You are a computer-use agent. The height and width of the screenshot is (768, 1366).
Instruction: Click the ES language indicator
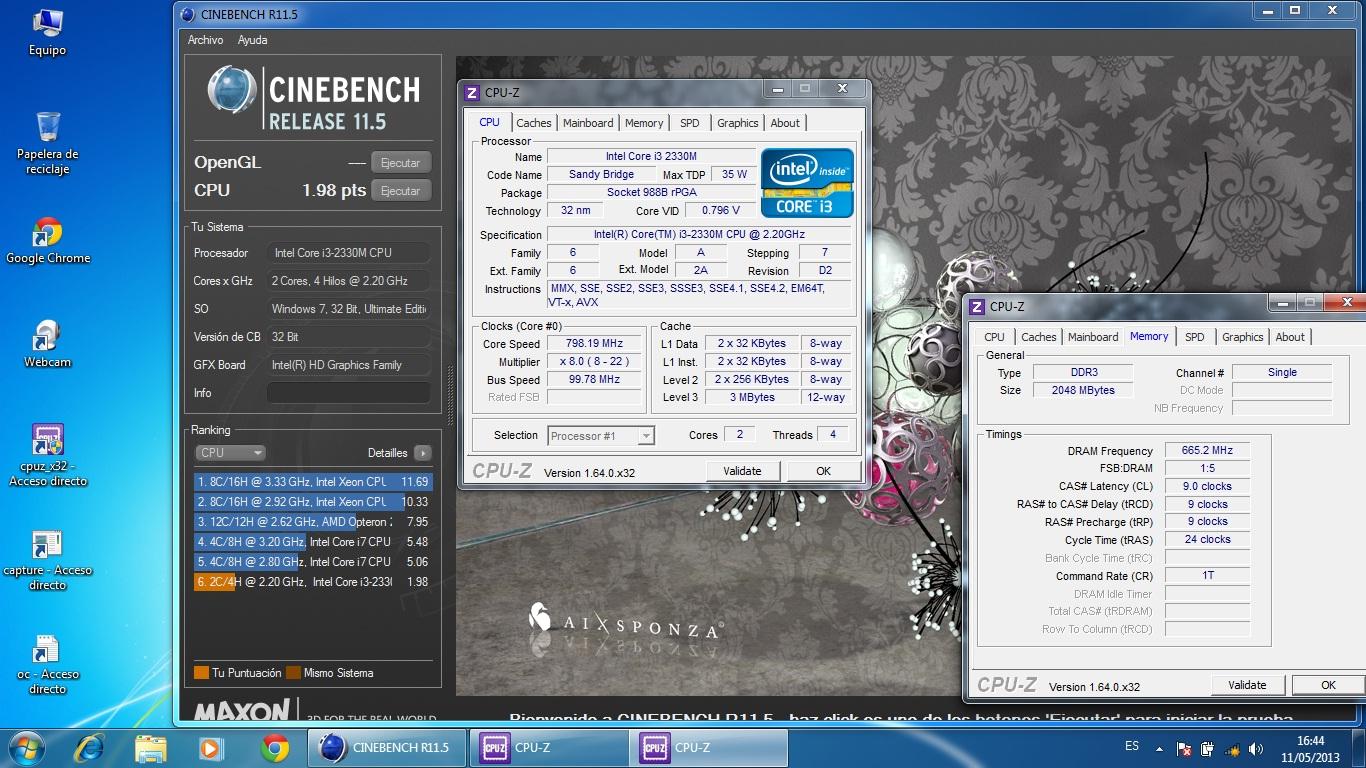1132,746
